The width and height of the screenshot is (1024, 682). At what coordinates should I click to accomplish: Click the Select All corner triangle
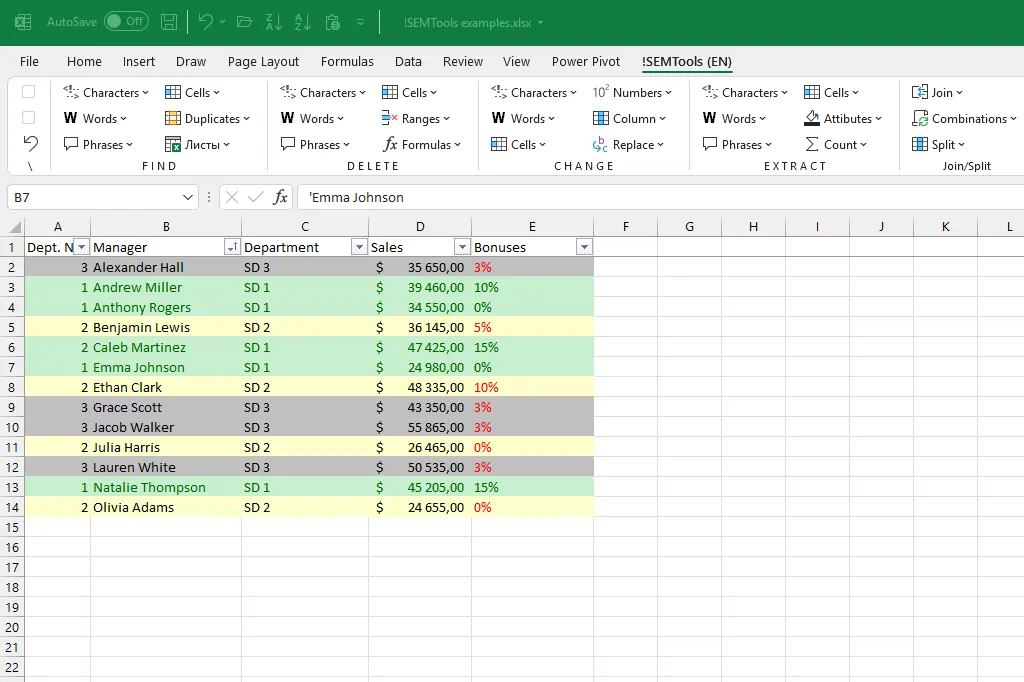pos(14,227)
